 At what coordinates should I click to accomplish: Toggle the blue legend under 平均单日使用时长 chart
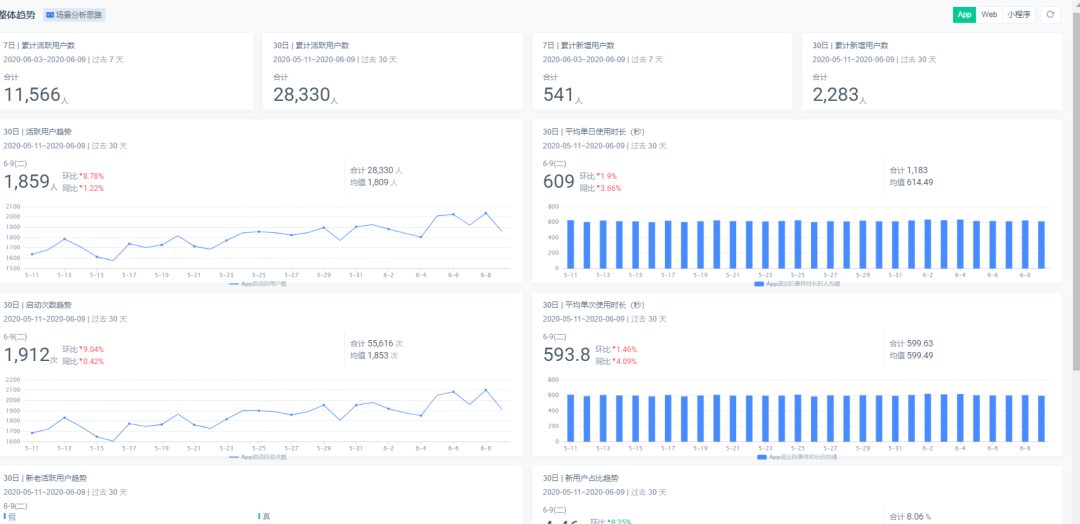coord(798,284)
